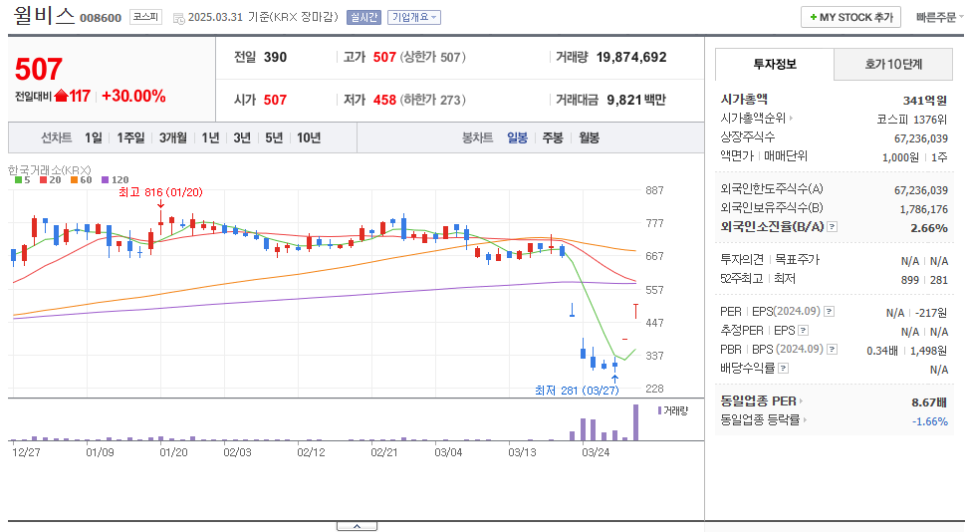Click 코스피 1376위 ranking value
Image resolution: width=966 pixels, height=532 pixels.
(912, 119)
